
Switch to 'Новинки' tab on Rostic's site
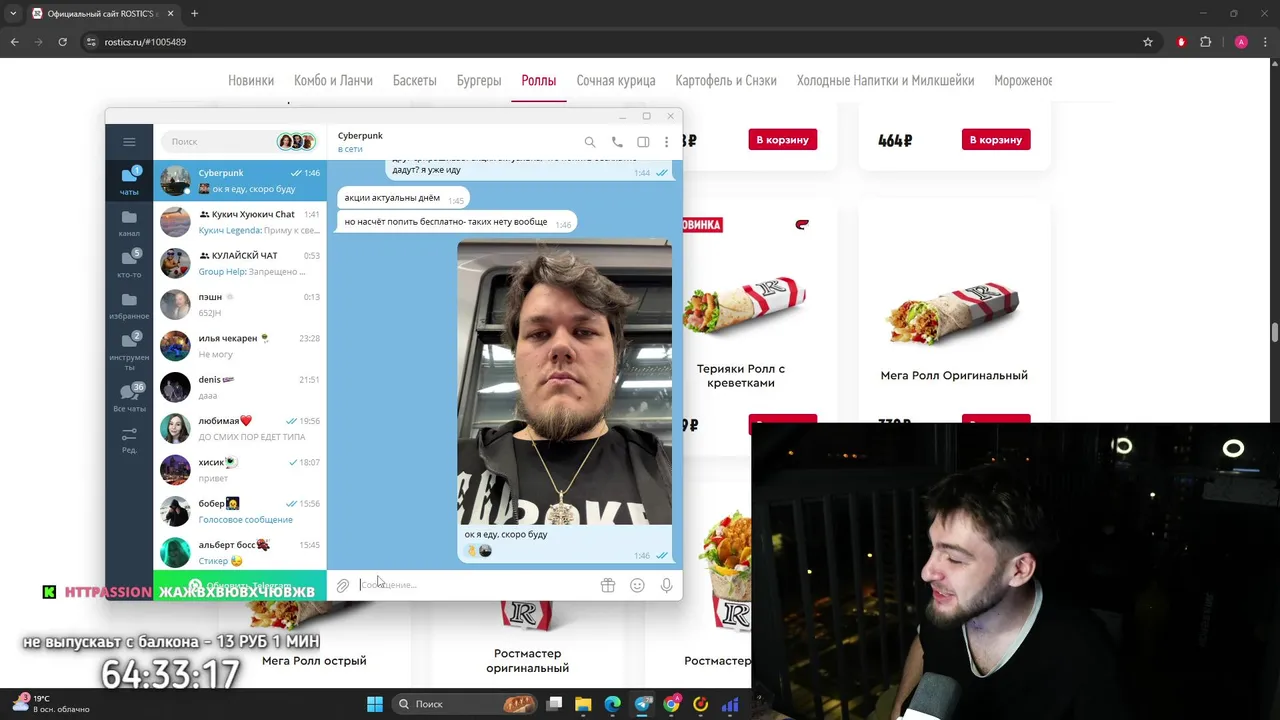[251, 80]
